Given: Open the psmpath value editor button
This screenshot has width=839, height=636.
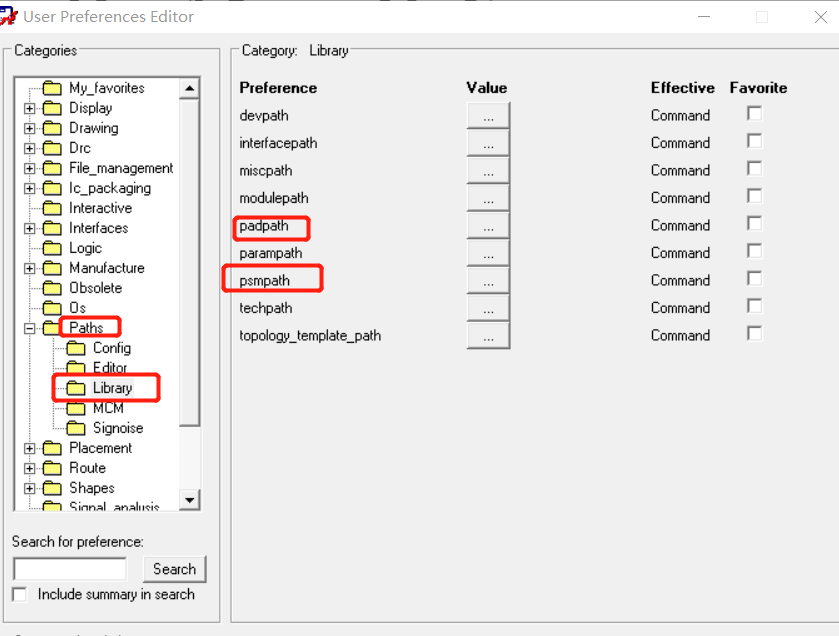Looking at the screenshot, I should 488,280.
